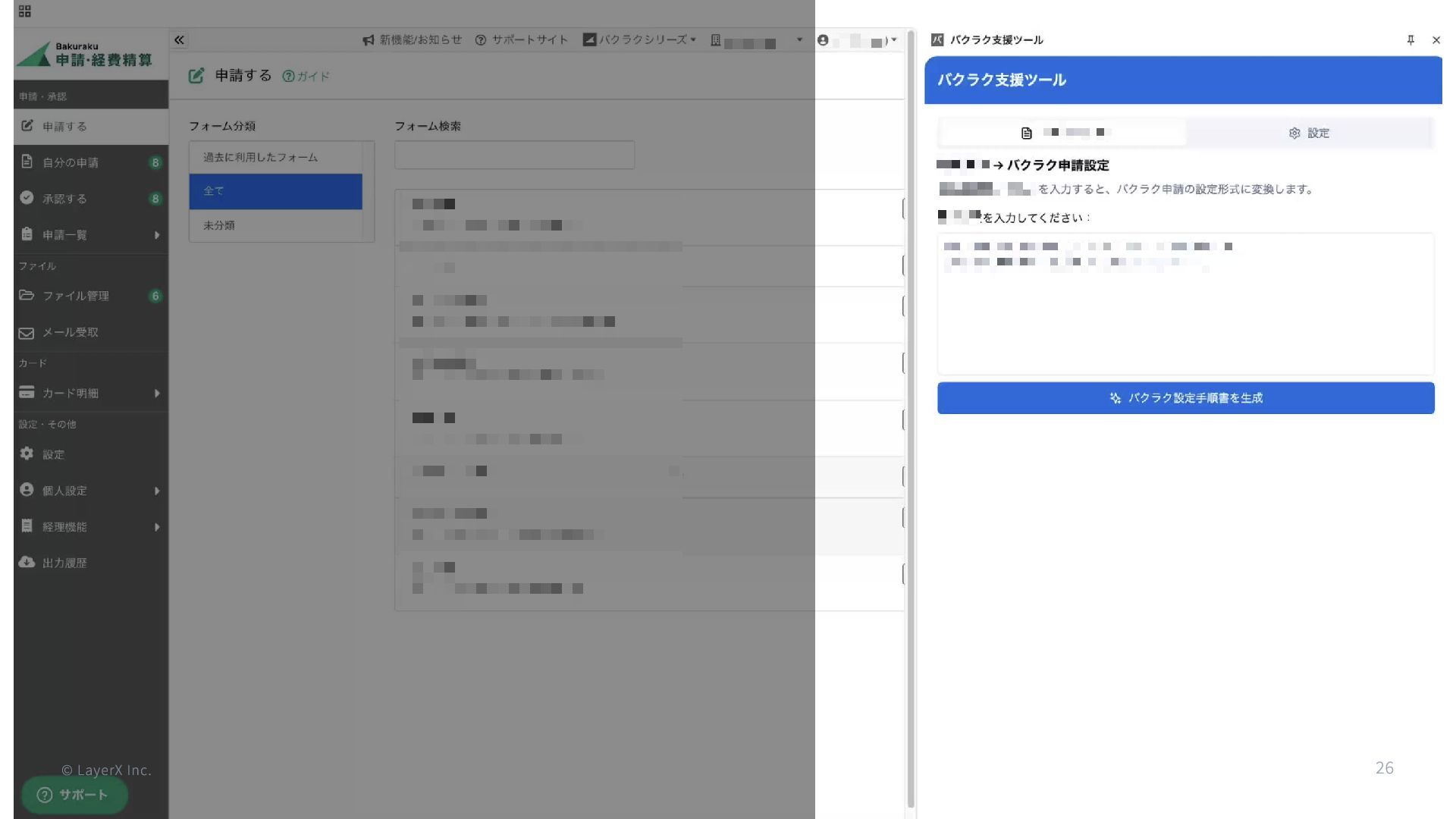Click the 自分の申請 document icon
The image size is (1456, 819).
coord(27,162)
